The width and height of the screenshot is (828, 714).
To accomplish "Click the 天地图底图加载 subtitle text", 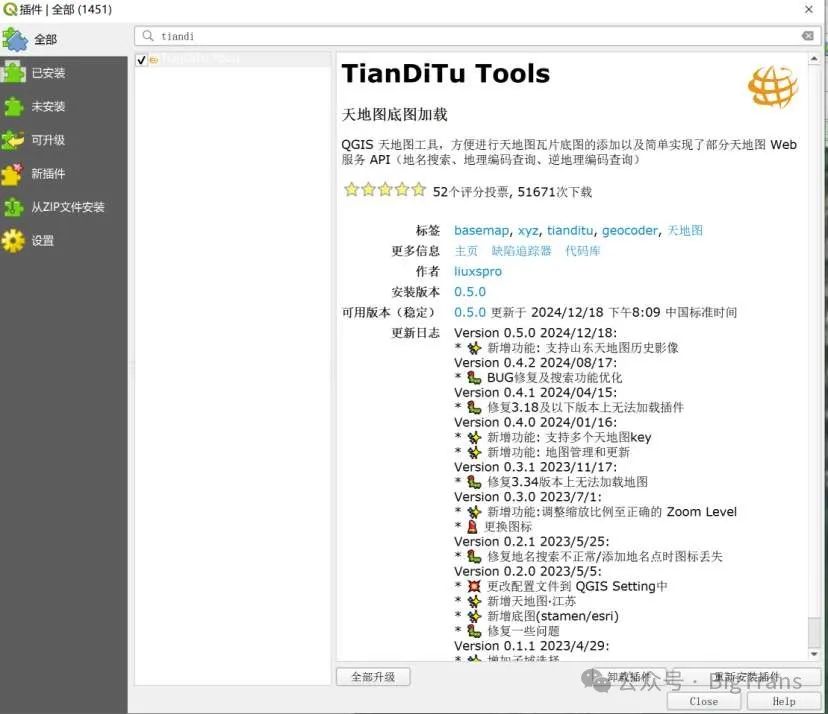I will point(394,114).
